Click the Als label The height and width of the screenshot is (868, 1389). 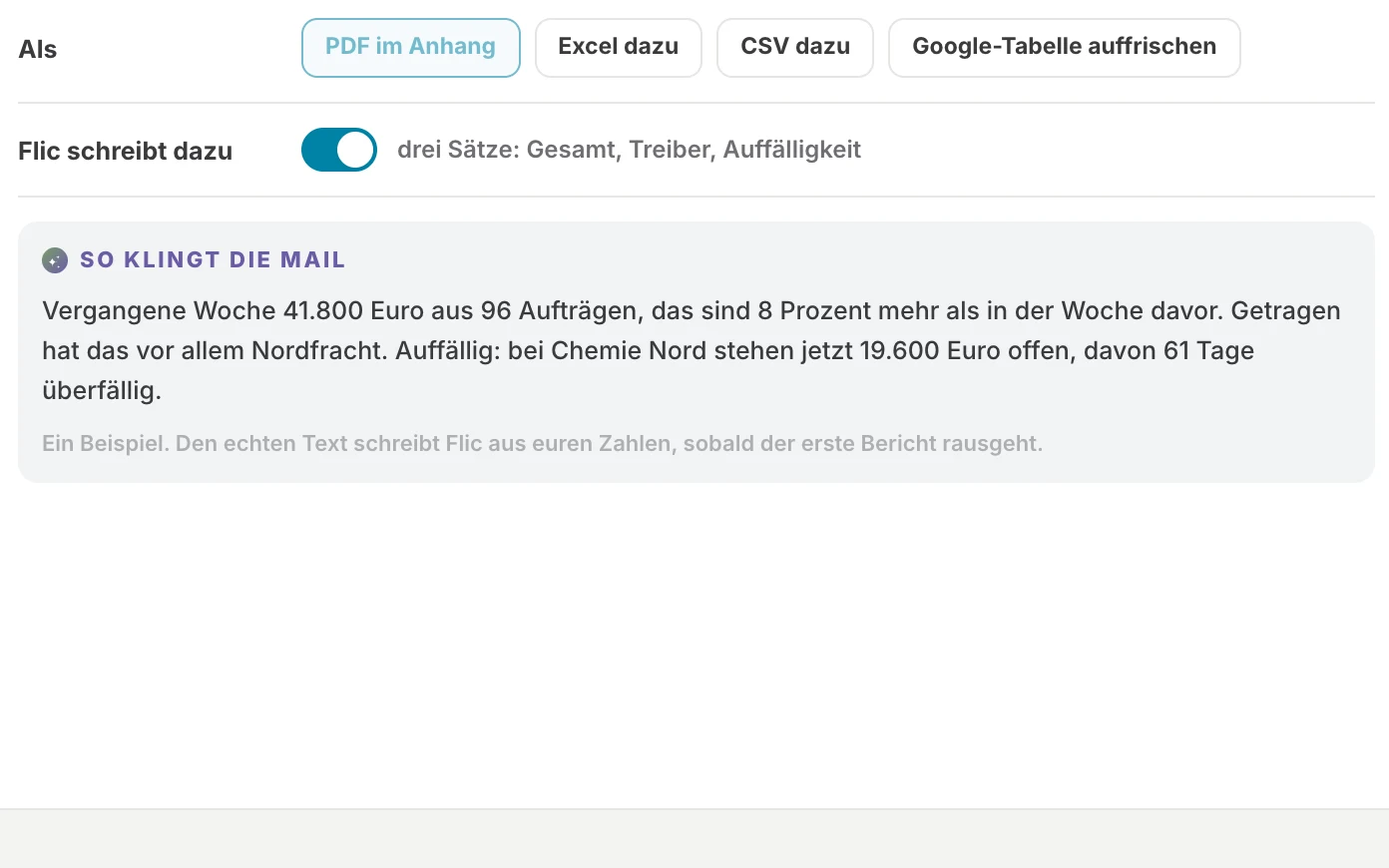click(38, 49)
